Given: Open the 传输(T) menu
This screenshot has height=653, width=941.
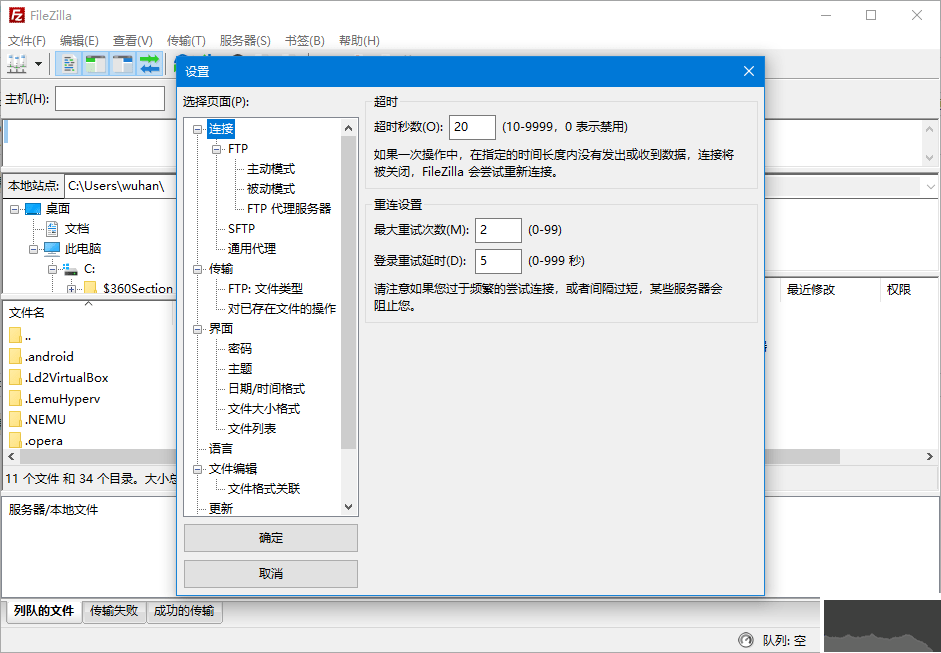Looking at the screenshot, I should tap(186, 41).
